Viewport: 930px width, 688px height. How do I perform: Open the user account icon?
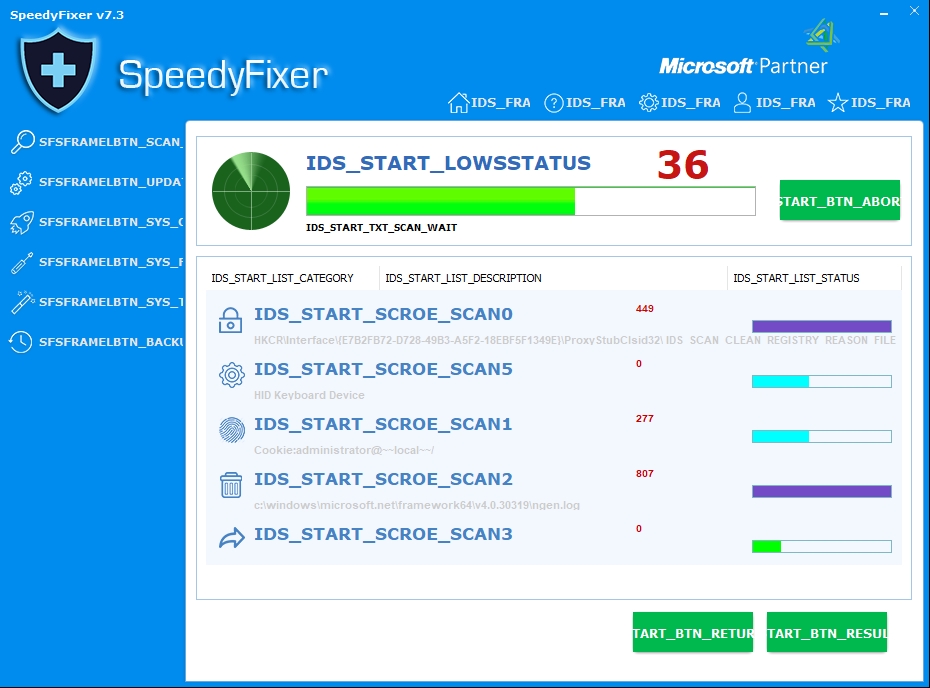click(x=742, y=103)
